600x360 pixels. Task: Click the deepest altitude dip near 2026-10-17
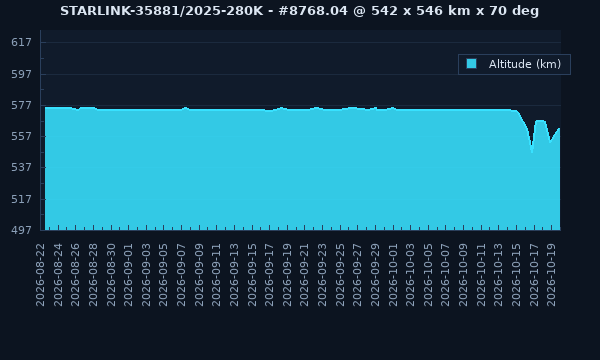coord(532,151)
